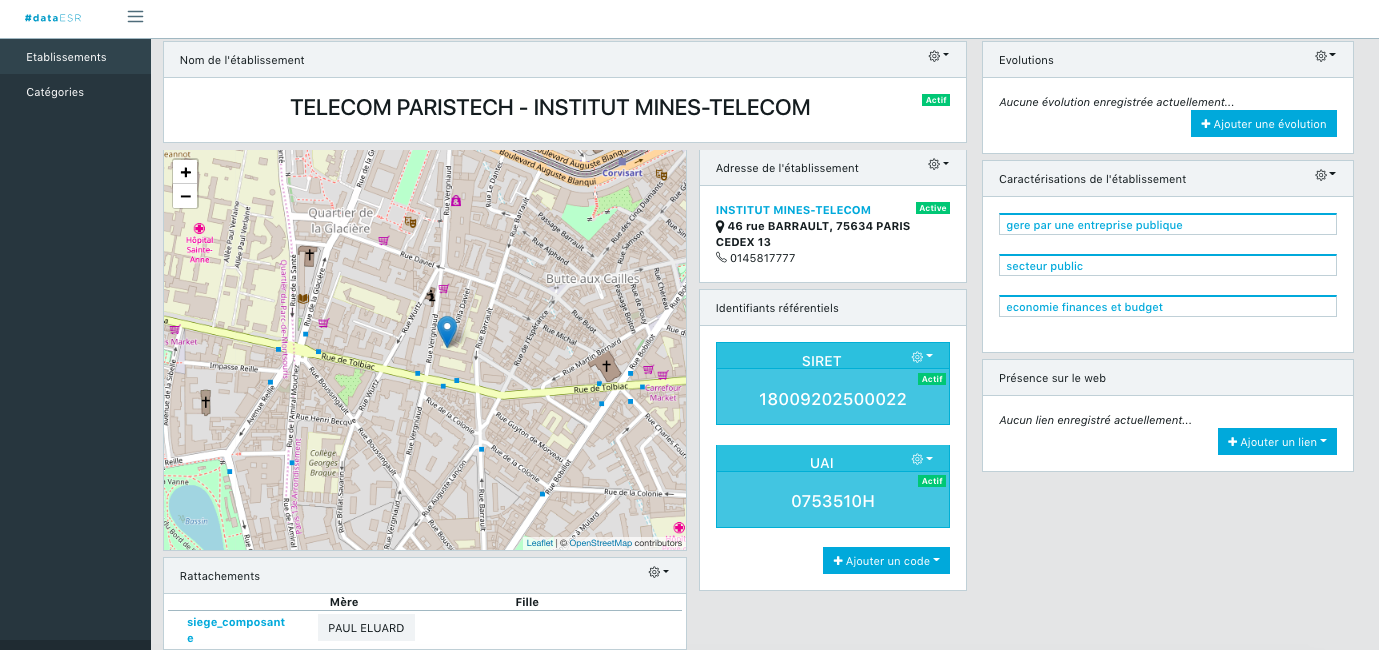Open gear menu of Caractérisations panel
Viewport: 1379px width, 650px height.
(1325, 175)
